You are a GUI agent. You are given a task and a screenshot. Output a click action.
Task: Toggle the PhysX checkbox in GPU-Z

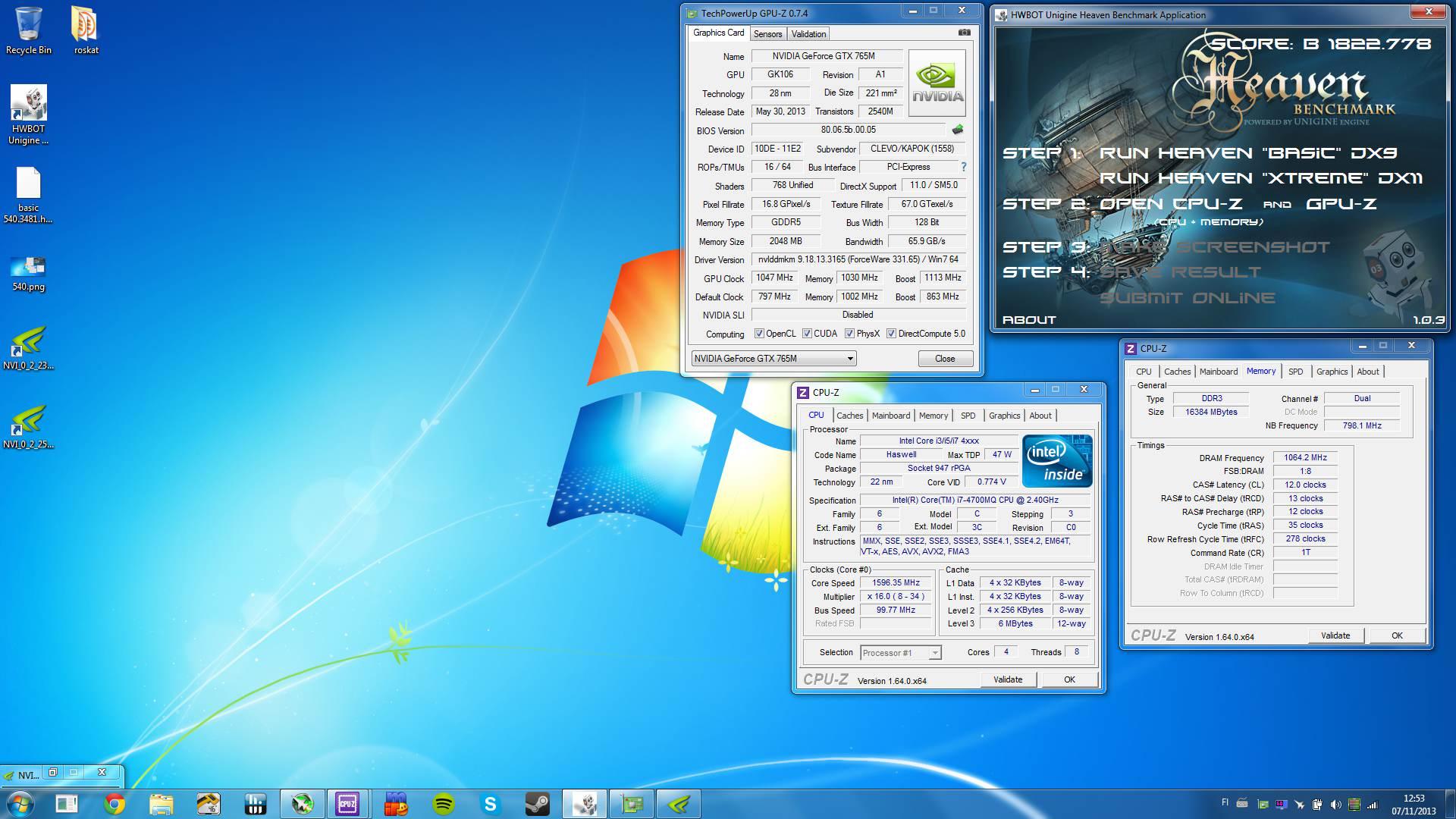point(850,334)
